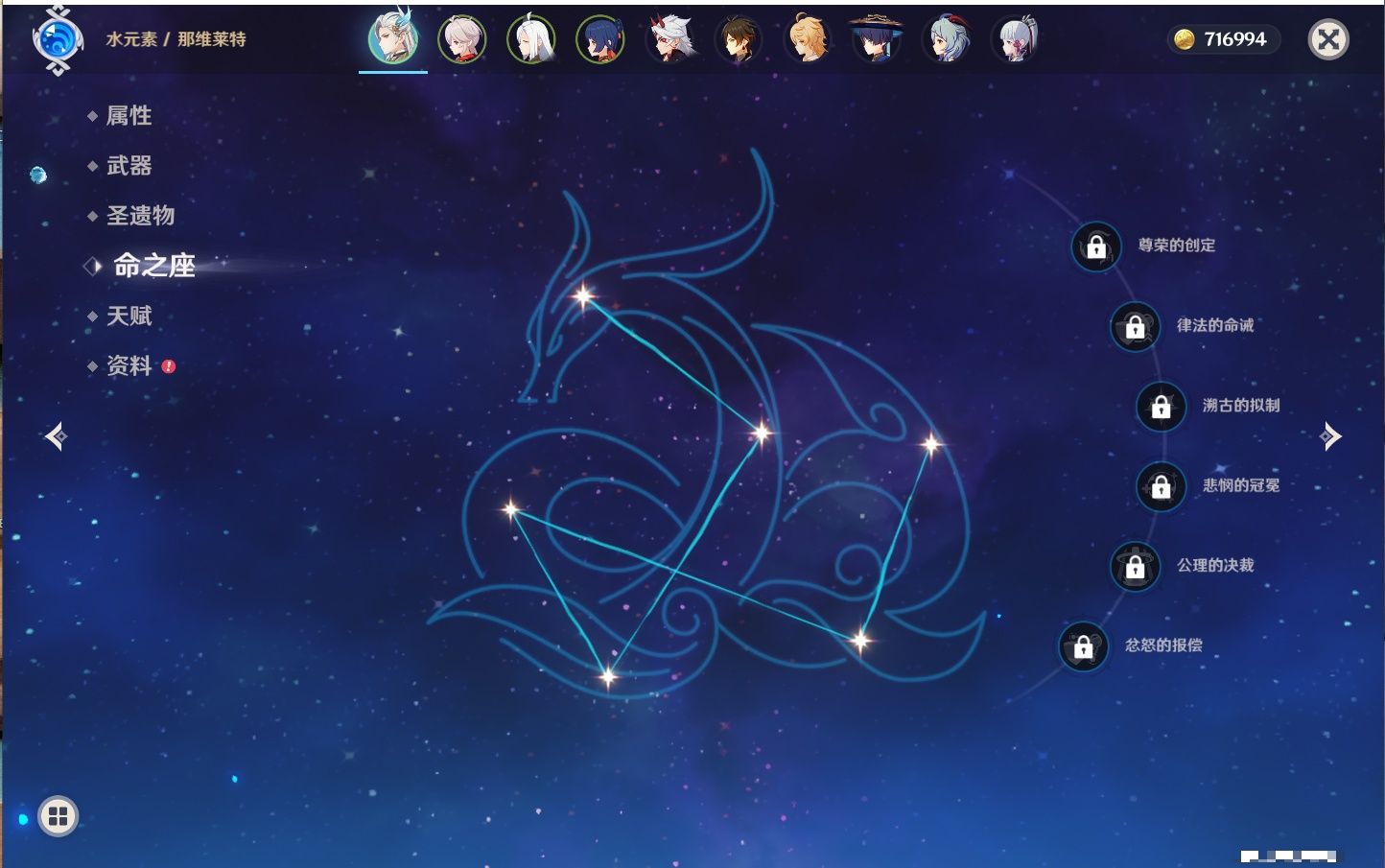The image size is (1385, 868).
Task: Go to previous character with left arrow
Action: tap(56, 436)
